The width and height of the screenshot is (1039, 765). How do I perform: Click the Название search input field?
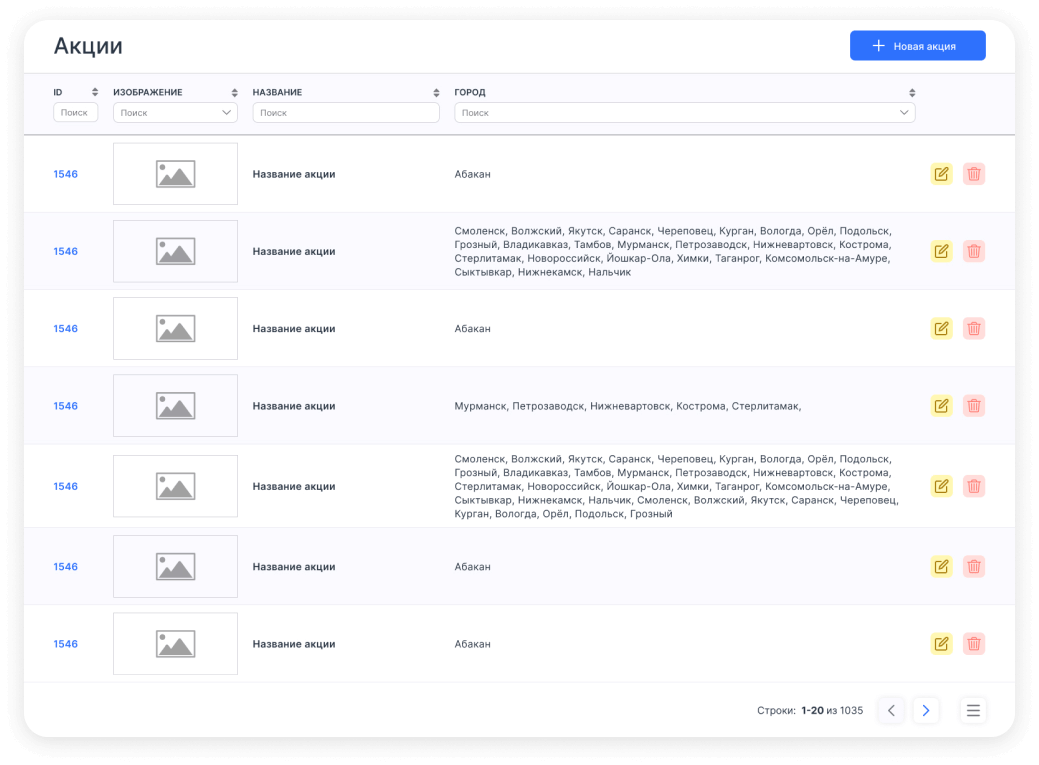pos(345,113)
